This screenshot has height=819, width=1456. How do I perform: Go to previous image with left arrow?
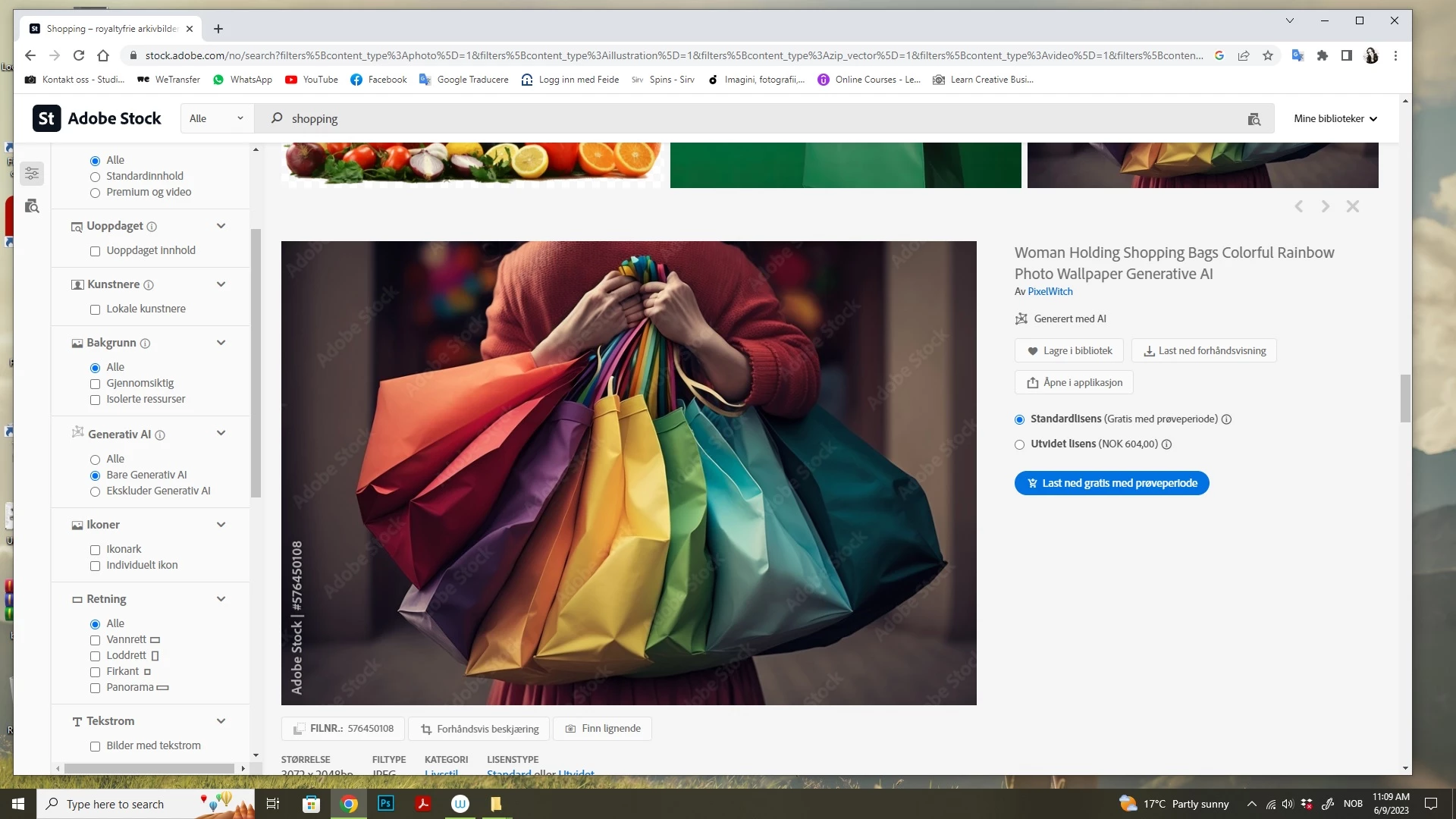pyautogui.click(x=1298, y=206)
